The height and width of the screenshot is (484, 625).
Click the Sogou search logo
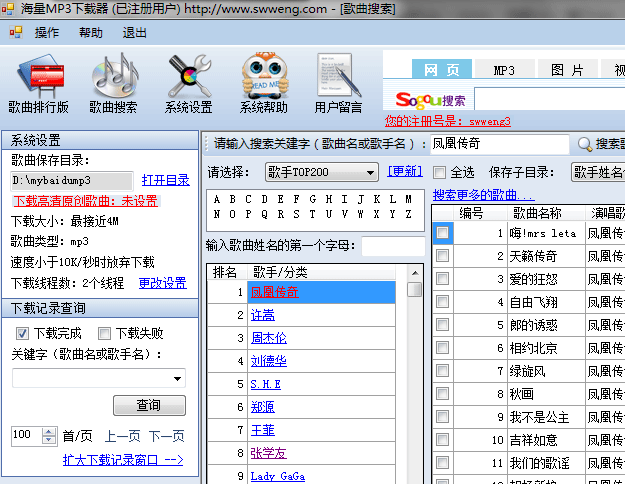[x=430, y=100]
